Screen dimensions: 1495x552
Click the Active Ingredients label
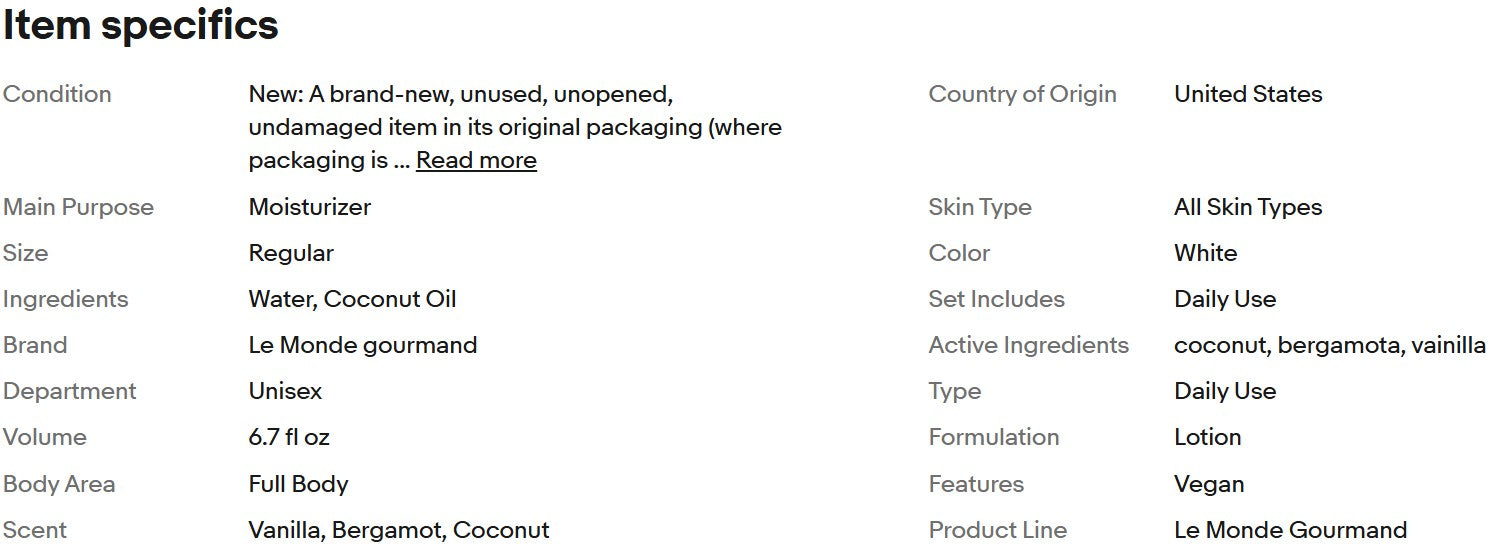click(x=1028, y=345)
